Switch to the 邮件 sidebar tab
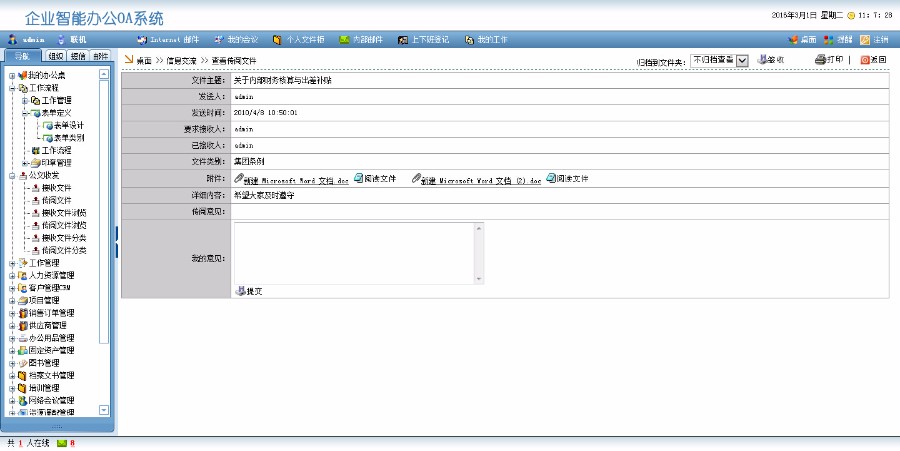The height and width of the screenshot is (451, 900). pyautogui.click(x=100, y=57)
